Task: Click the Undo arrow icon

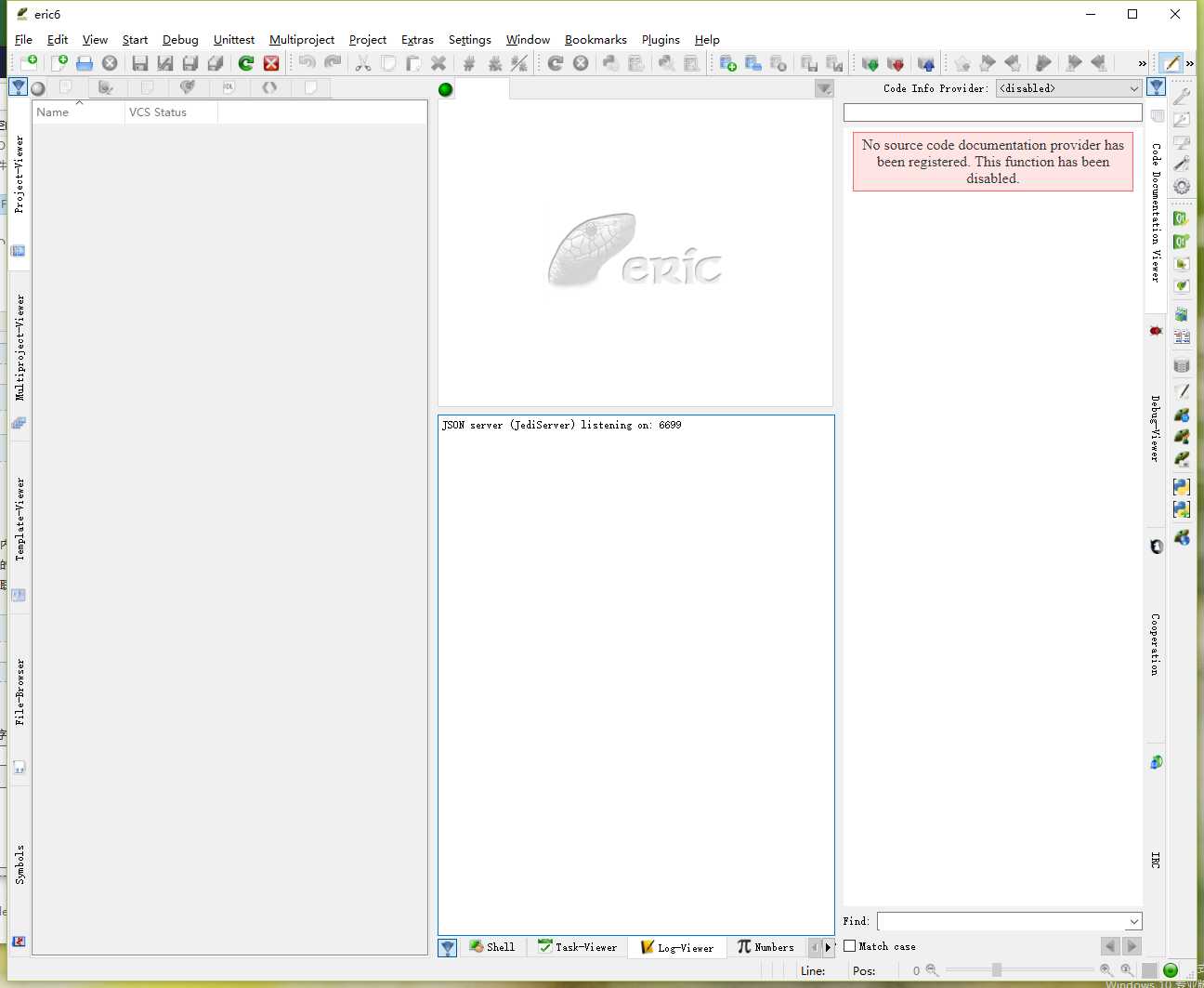Action: pos(308,62)
